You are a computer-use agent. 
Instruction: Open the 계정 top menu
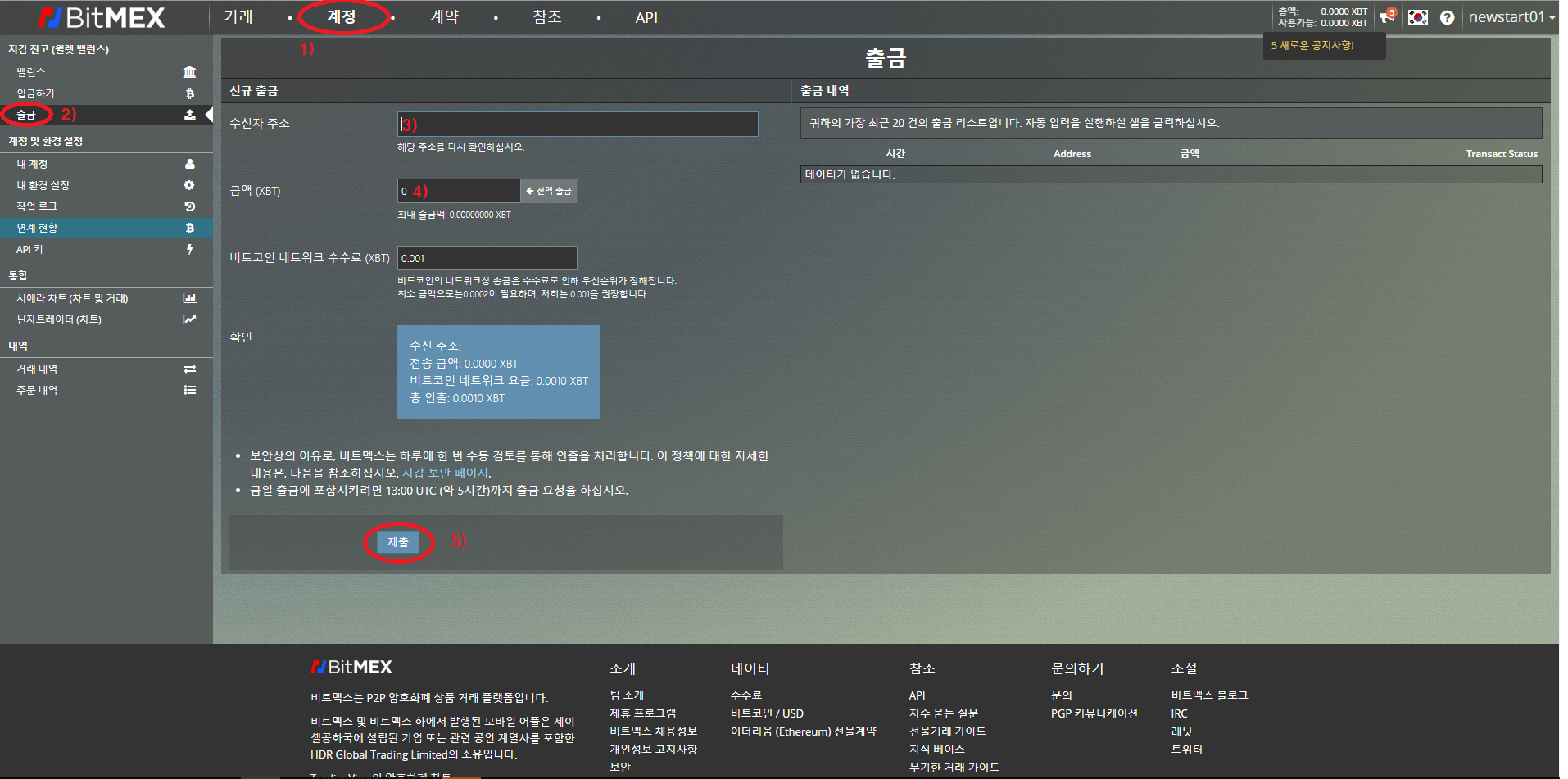[342, 17]
